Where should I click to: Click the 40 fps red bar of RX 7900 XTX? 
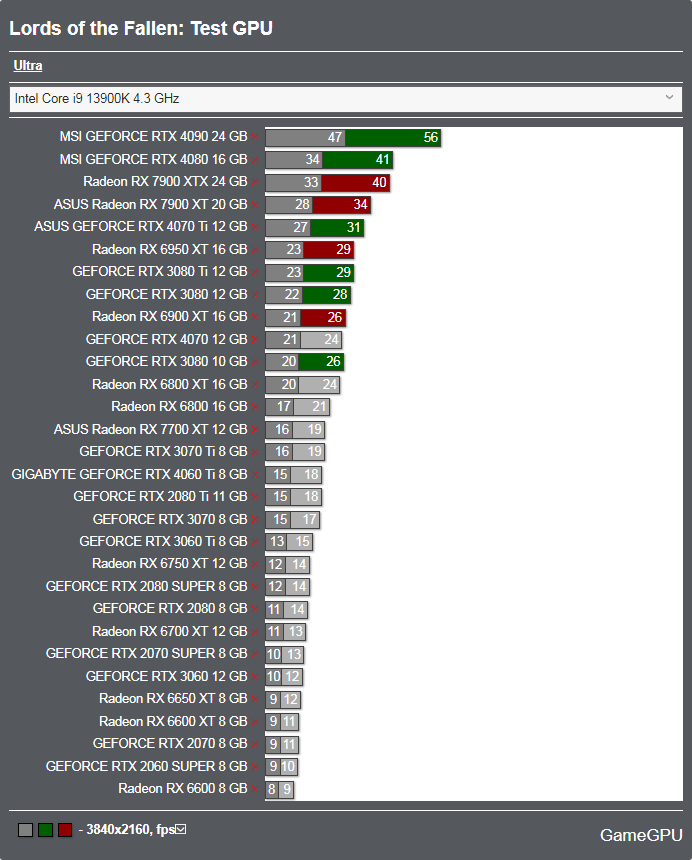point(355,183)
